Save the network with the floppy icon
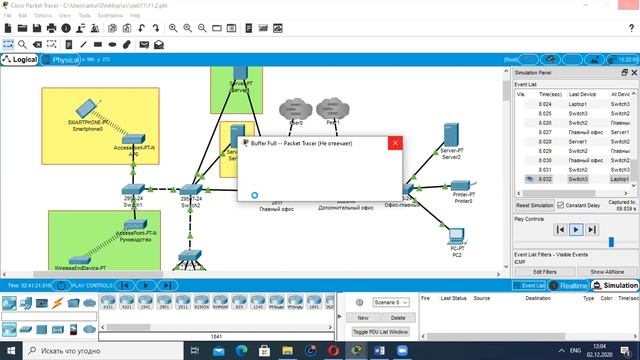This screenshot has height=360, width=640. pos(37,28)
